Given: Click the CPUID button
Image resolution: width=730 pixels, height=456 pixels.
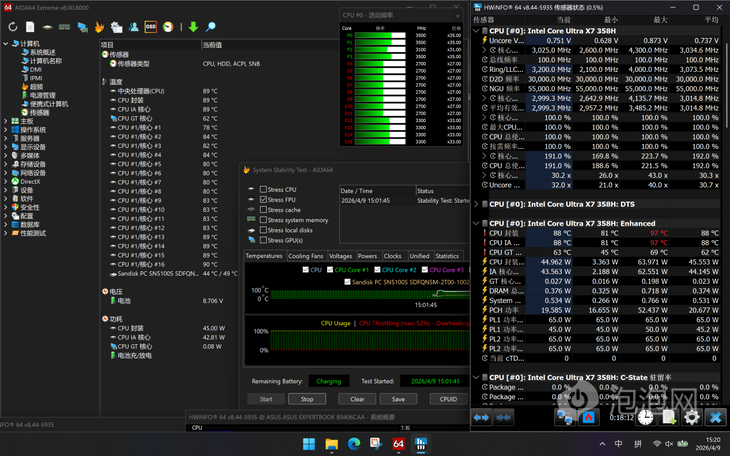Looking at the screenshot, I should (x=449, y=399).
